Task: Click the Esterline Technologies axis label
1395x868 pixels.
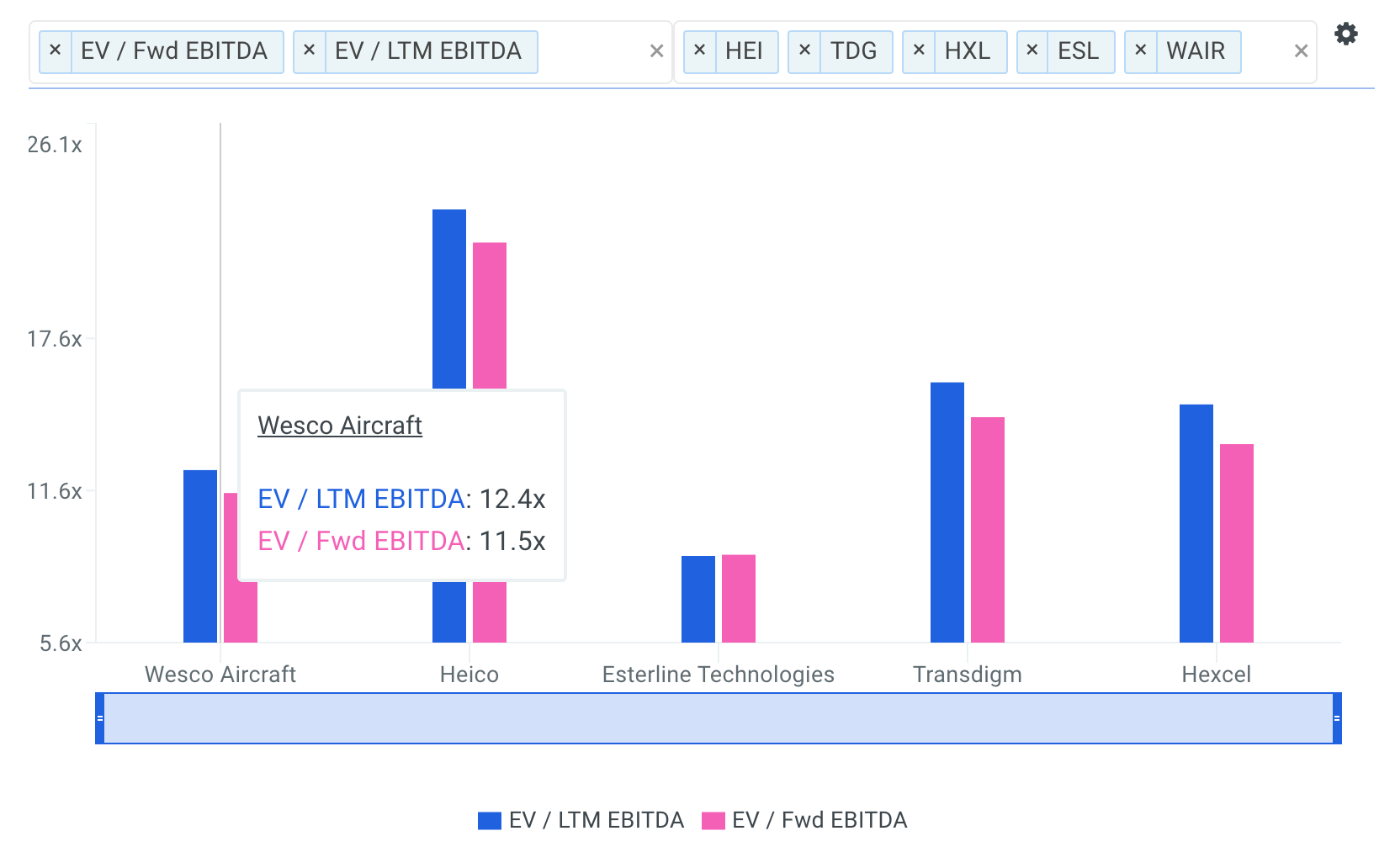Action: [719, 675]
